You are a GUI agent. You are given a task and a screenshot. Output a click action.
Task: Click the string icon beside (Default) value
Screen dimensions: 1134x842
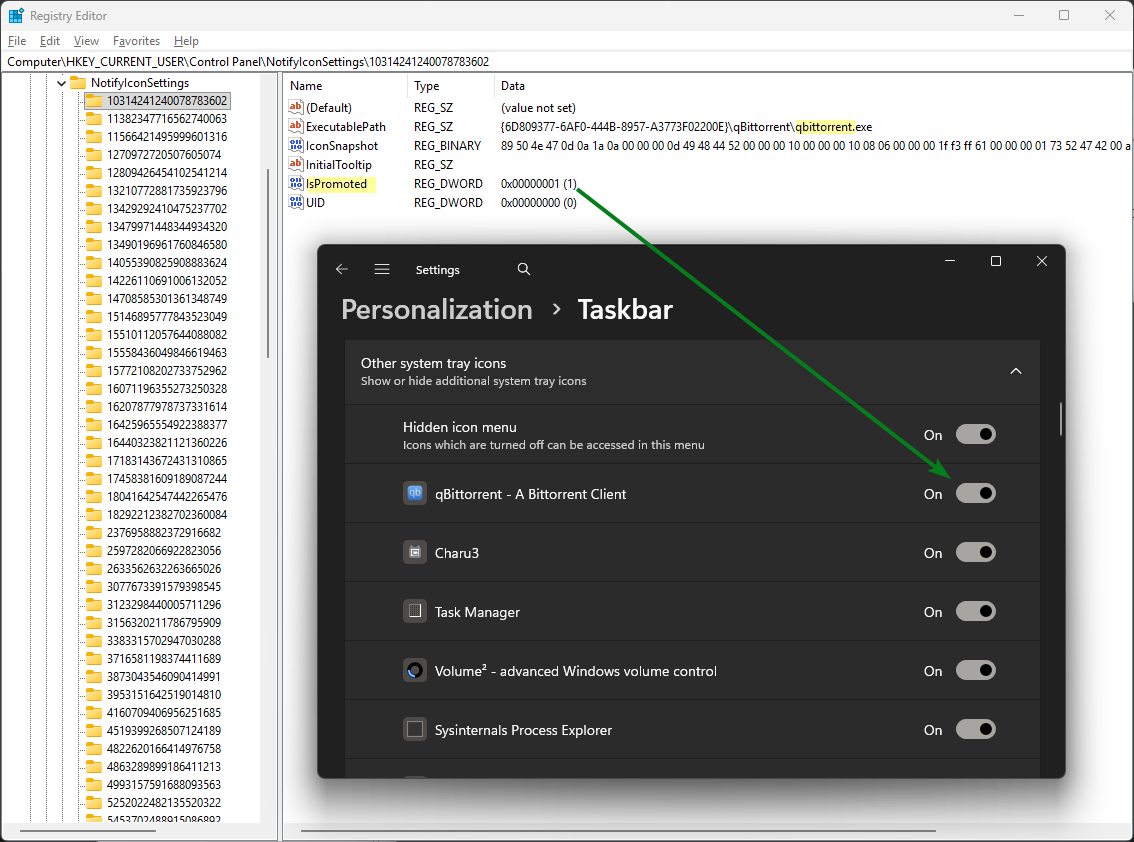tap(296, 107)
